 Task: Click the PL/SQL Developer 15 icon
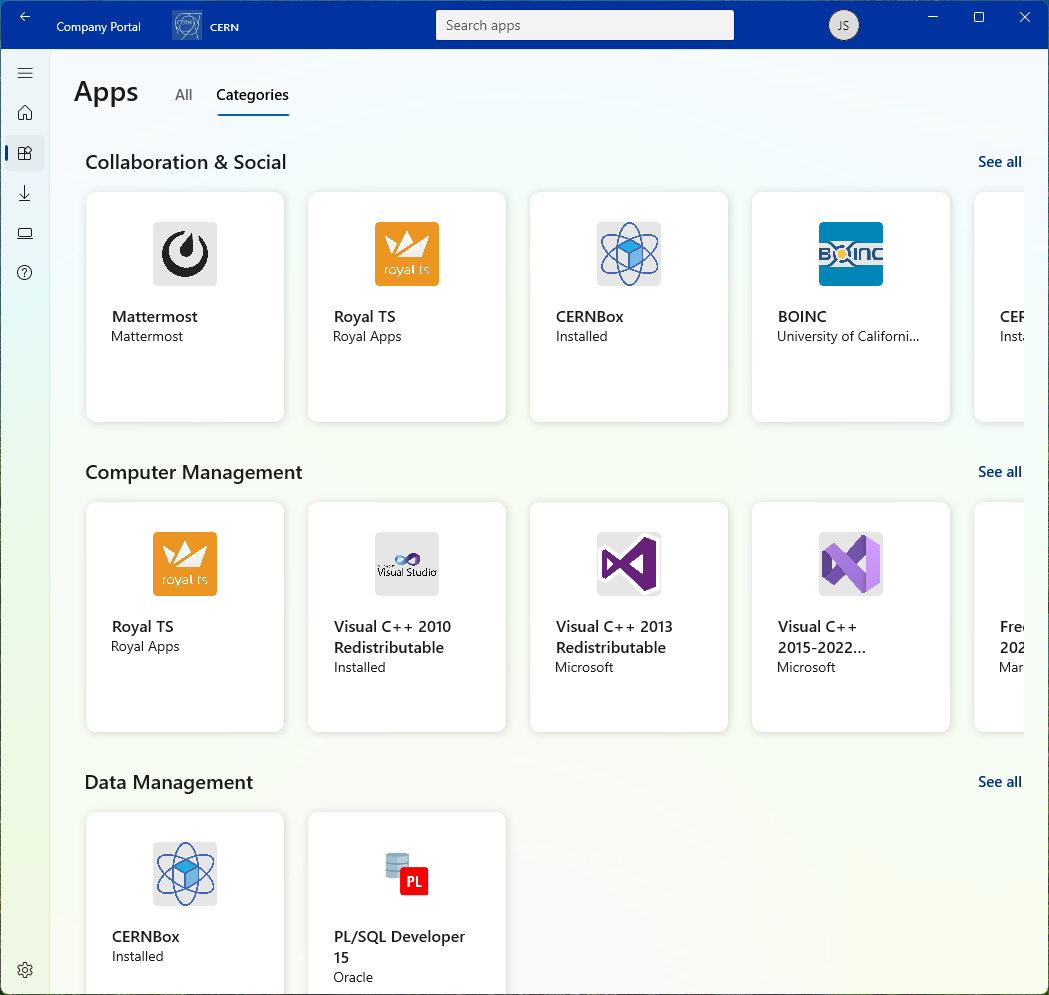(407, 873)
